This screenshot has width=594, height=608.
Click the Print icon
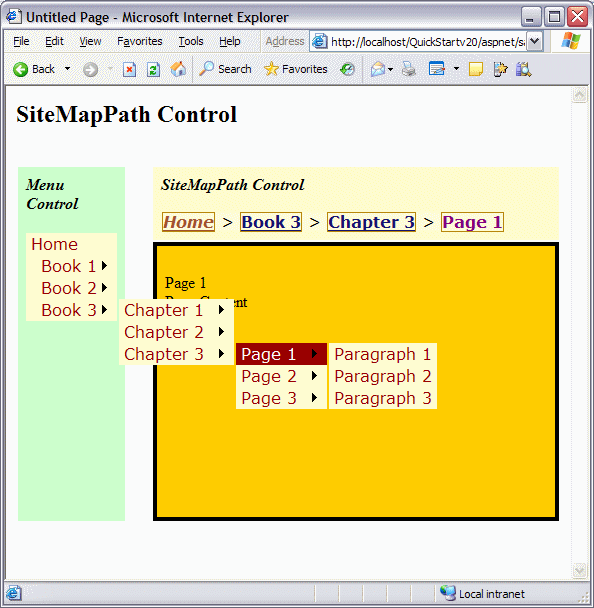[x=409, y=69]
